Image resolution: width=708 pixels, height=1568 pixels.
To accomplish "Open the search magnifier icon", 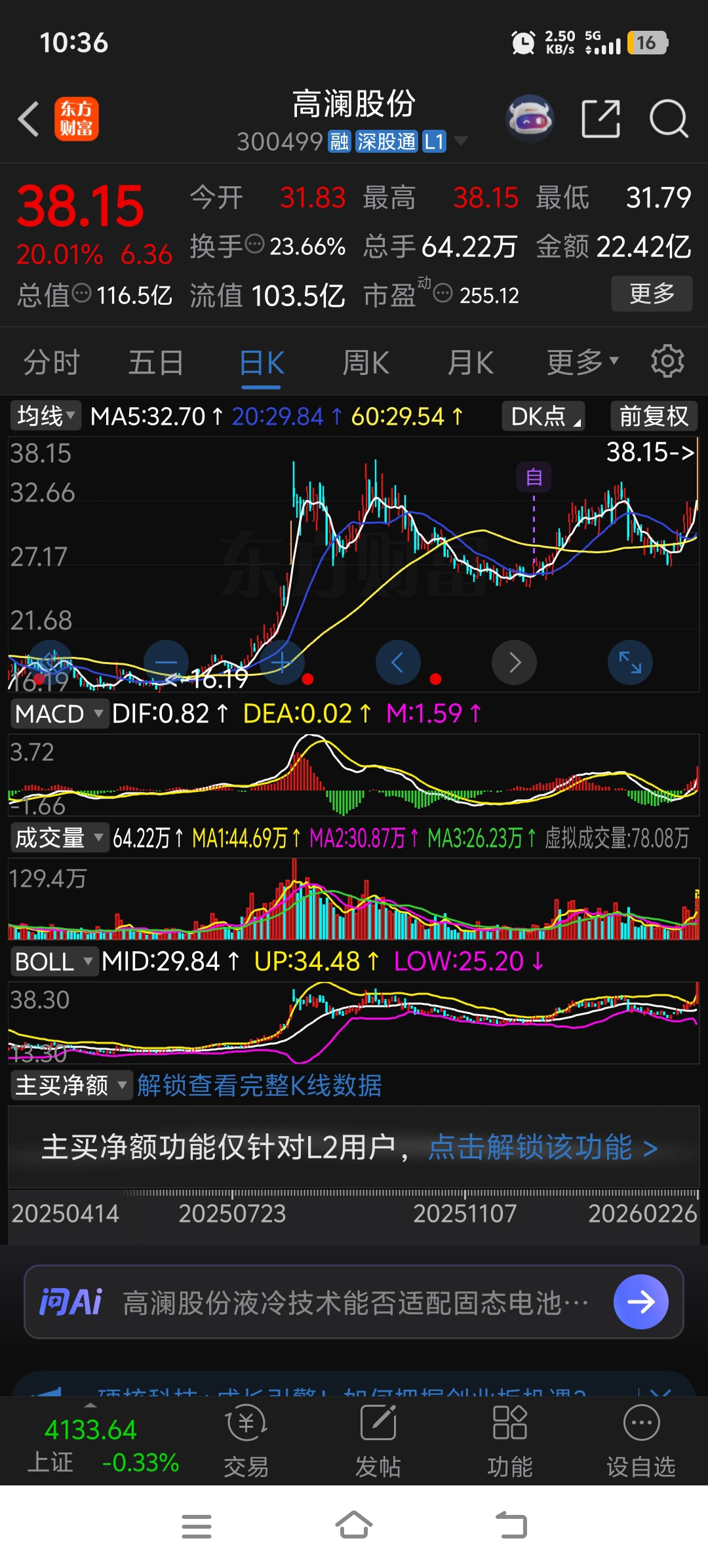I will click(x=669, y=119).
